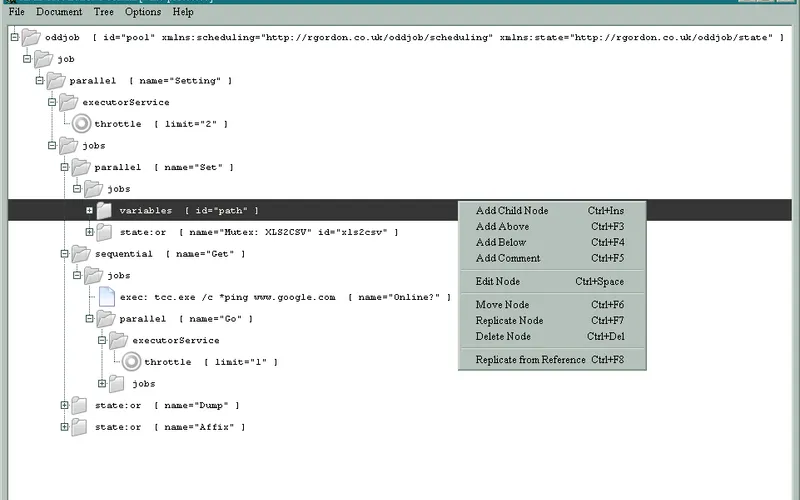The image size is (800, 500).
Task: Select the state:or name="Affix" row text
Action: 170,427
